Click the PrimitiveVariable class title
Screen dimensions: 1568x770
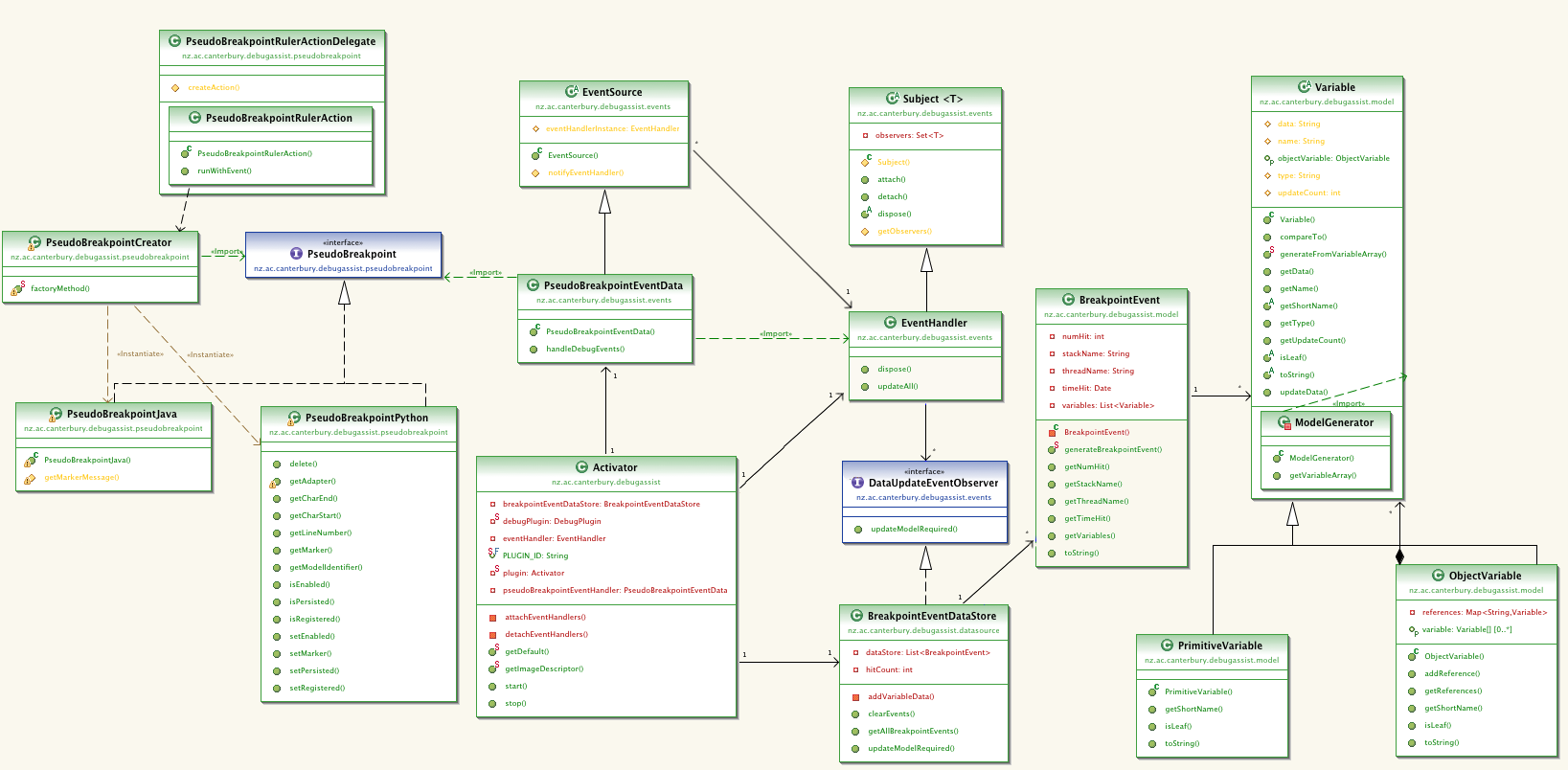coord(1220,645)
